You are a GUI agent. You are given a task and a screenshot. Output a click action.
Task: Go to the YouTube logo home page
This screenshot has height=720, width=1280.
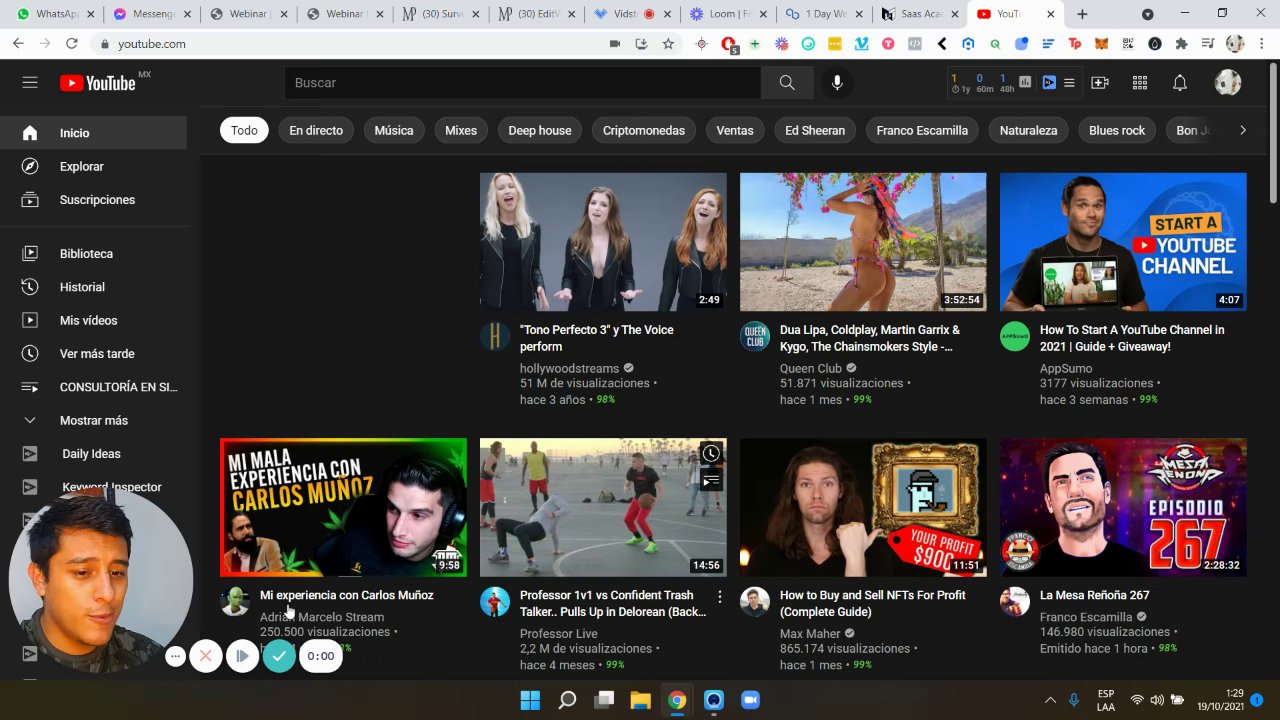97,83
